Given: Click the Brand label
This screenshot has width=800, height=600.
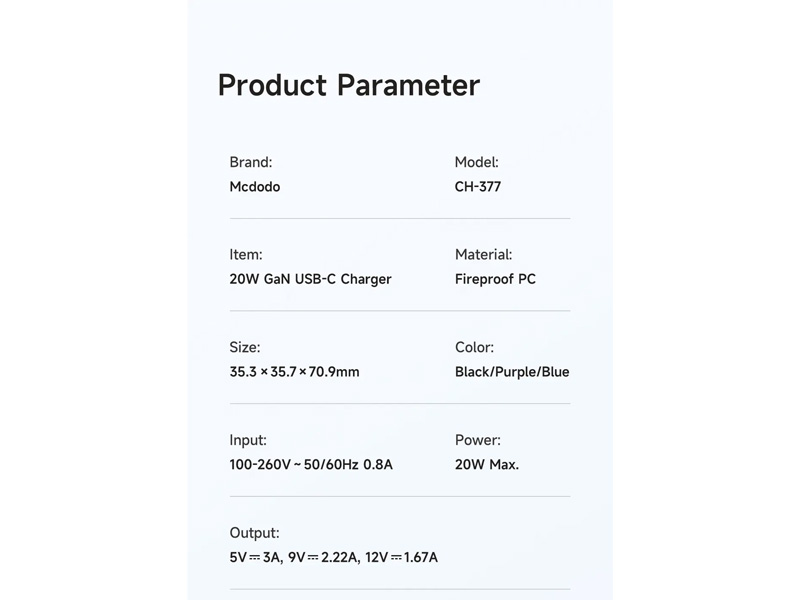Looking at the screenshot, I should click(x=250, y=162).
